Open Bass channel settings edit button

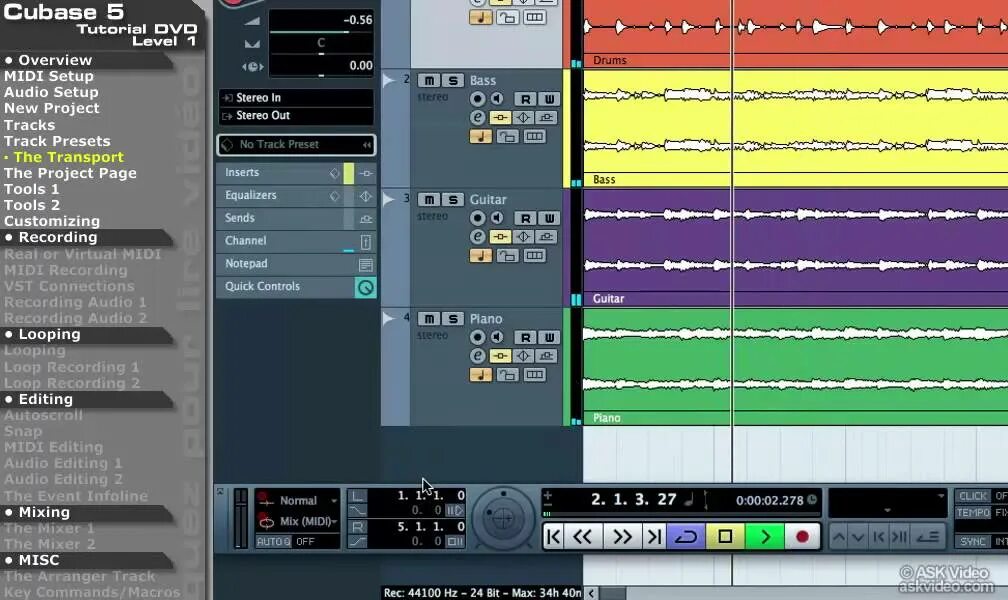tap(477, 118)
